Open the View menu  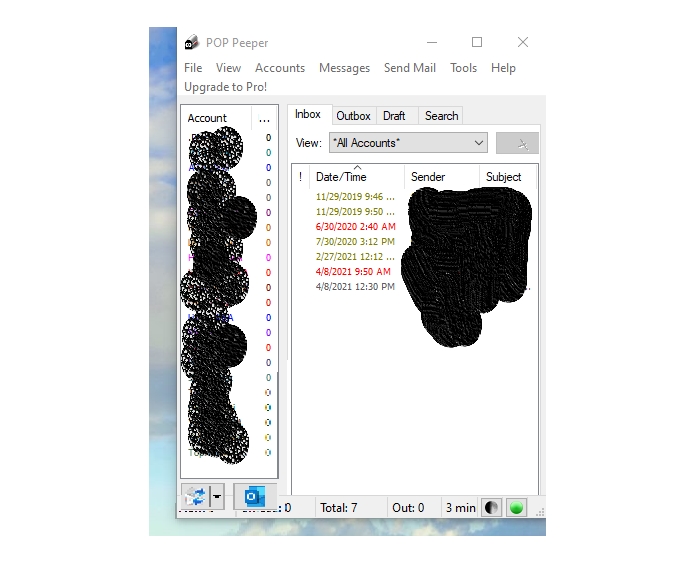229,68
